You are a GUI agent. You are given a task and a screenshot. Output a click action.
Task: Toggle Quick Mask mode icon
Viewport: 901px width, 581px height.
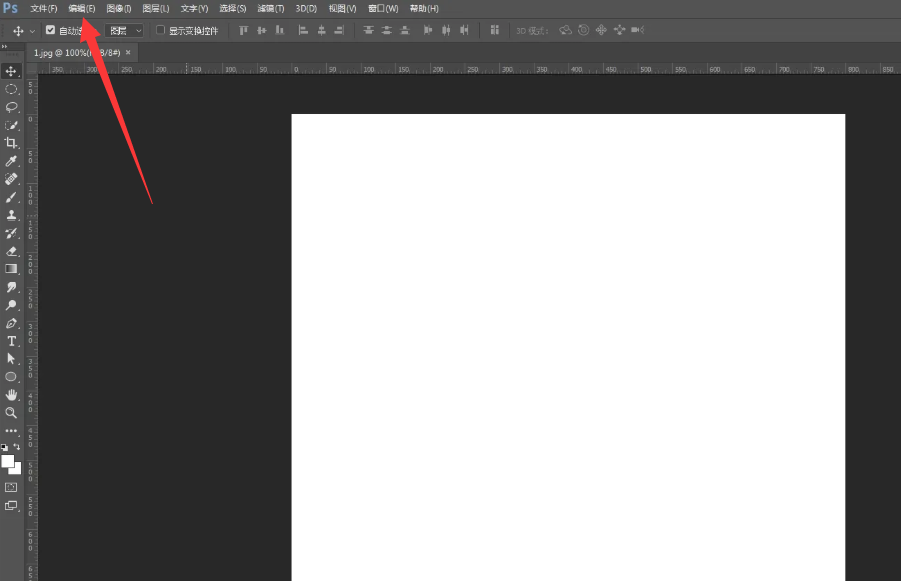[x=12, y=487]
